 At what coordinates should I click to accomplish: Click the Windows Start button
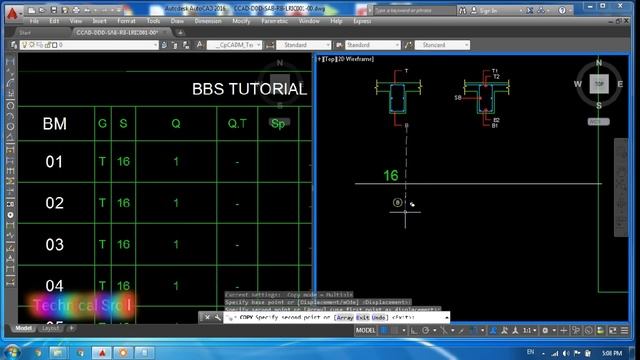click(x=12, y=352)
